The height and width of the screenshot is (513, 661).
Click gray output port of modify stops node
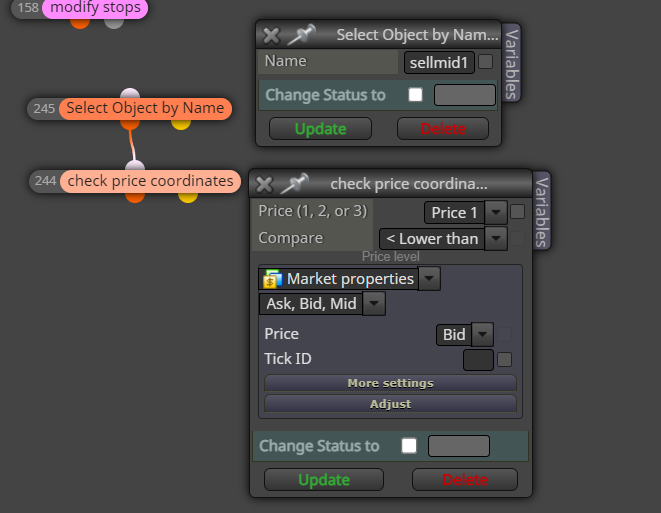coord(114,24)
